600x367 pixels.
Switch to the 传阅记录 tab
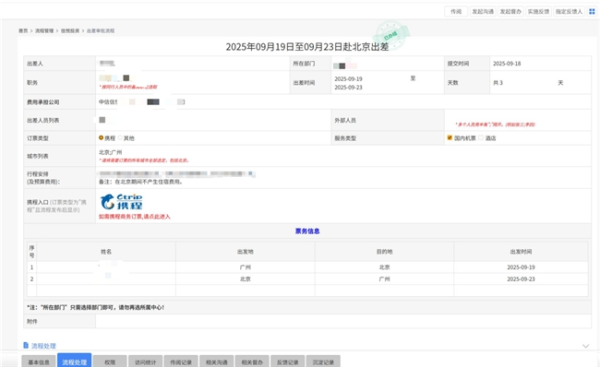[181, 362]
